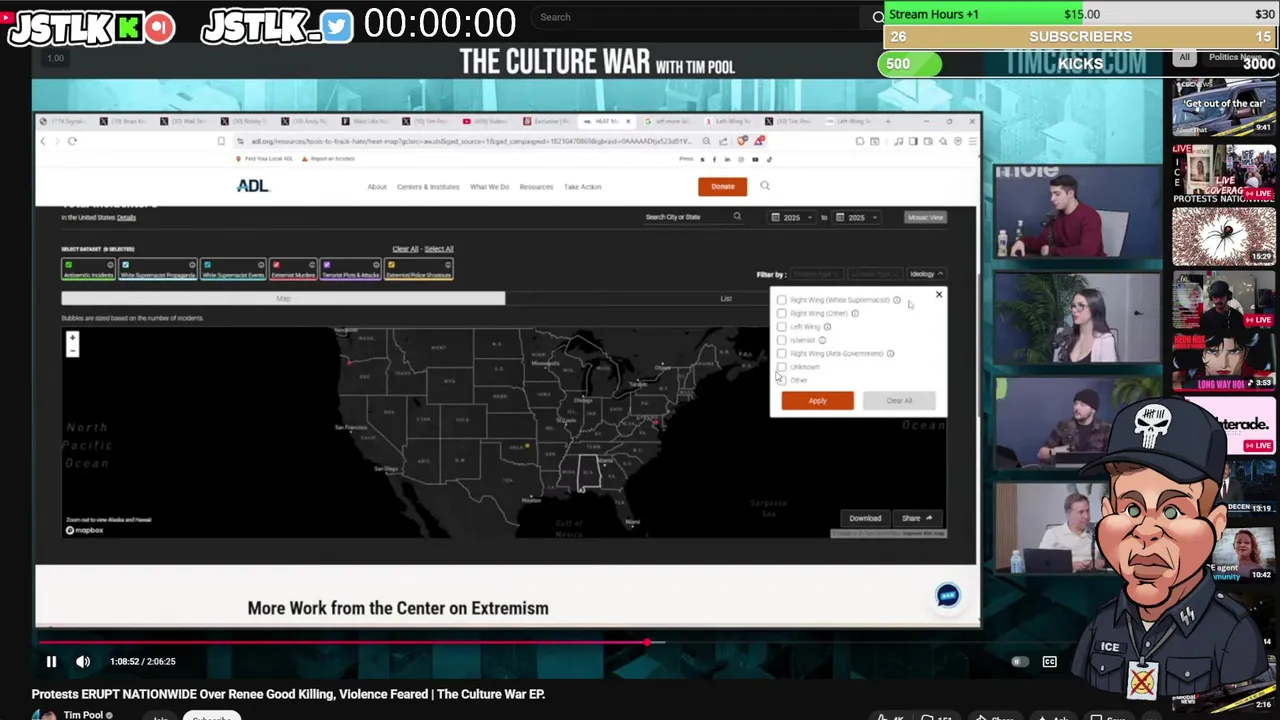The width and height of the screenshot is (1280, 720).
Task: Toggle the White Supremacist Propaganda dataset
Action: tap(157, 270)
